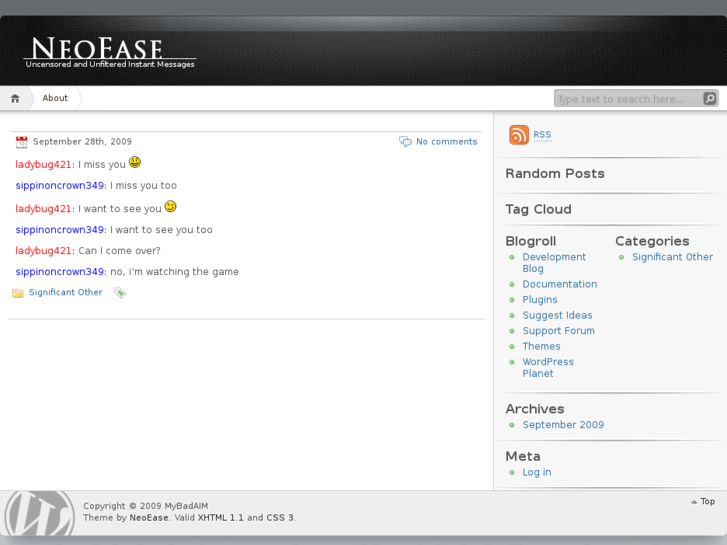Open the Support Forum link
Screen dimensions: 727x545
click(x=558, y=331)
